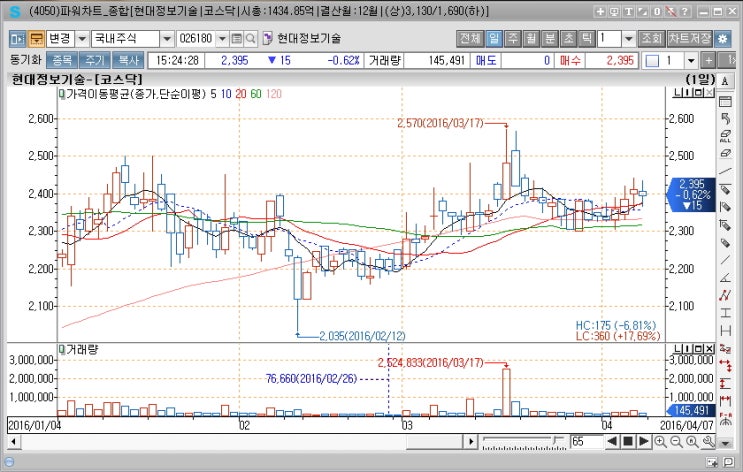Screen dimensions: 743x472
Task: Click the candle count slider
Action: pyautogui.click(x=525, y=442)
